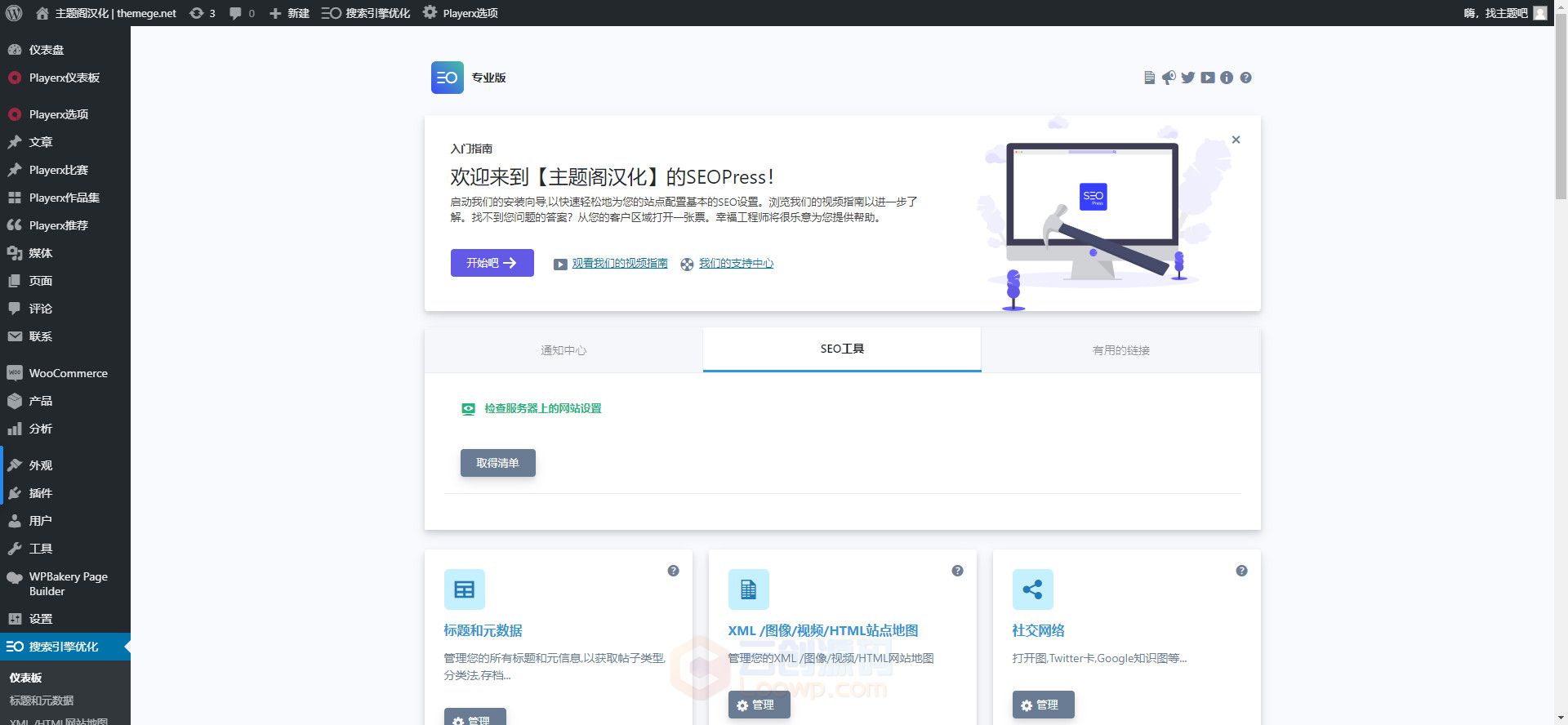Open 设置 in the sidebar
This screenshot has width=1568, height=725.
click(x=65, y=619)
